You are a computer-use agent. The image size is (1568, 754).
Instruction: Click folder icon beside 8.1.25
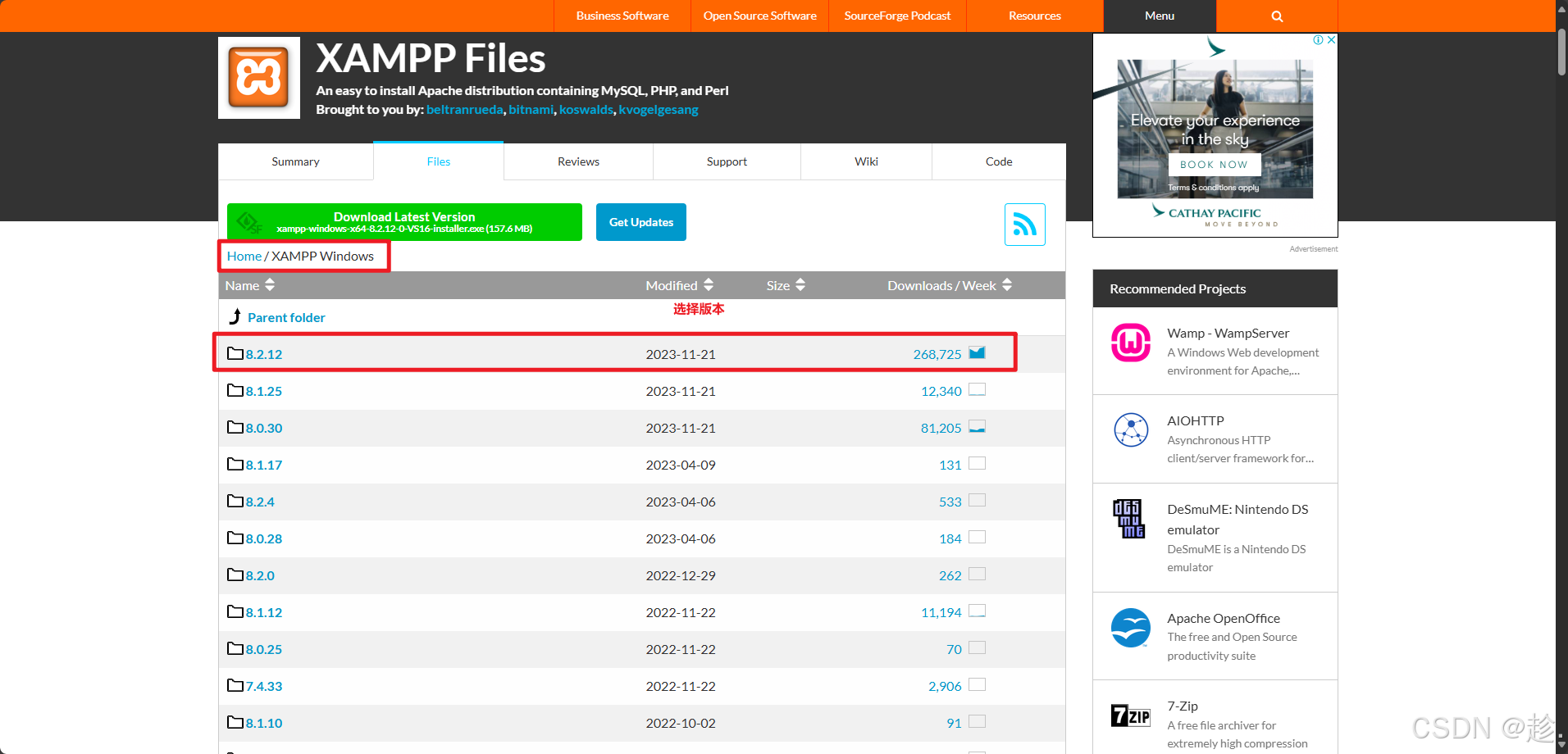click(235, 390)
